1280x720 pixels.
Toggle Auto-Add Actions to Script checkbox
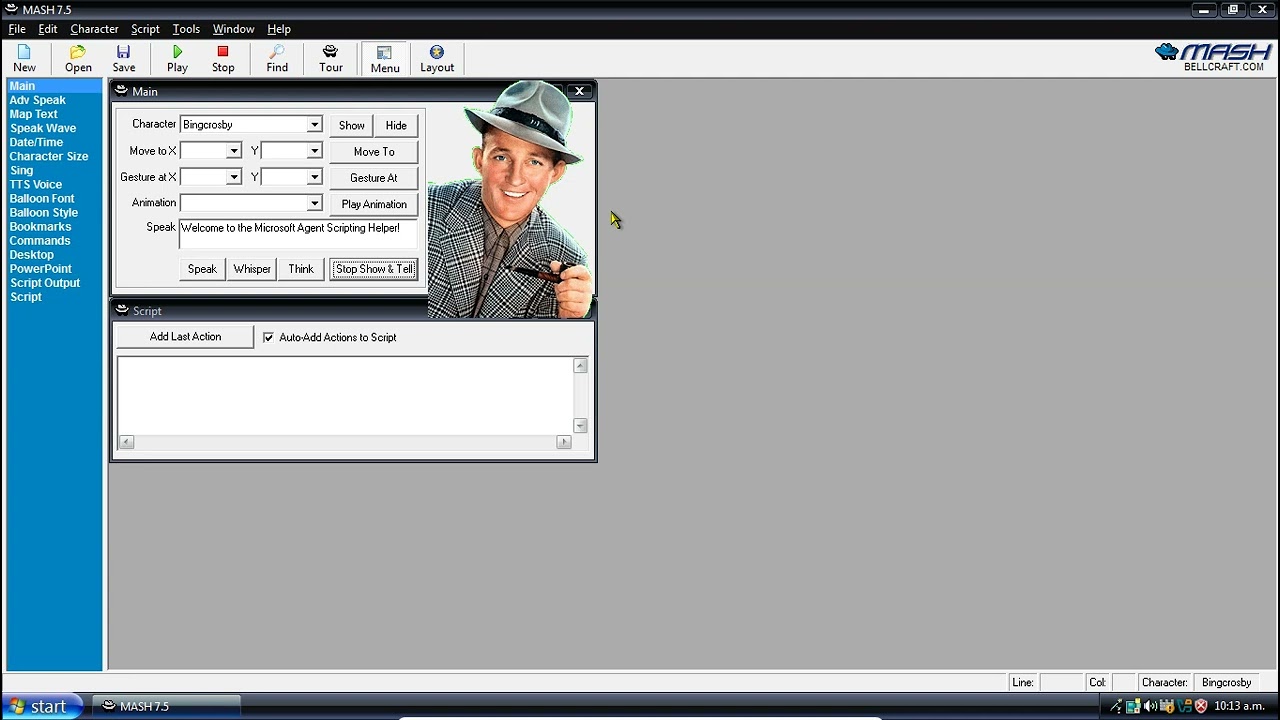[x=268, y=338]
